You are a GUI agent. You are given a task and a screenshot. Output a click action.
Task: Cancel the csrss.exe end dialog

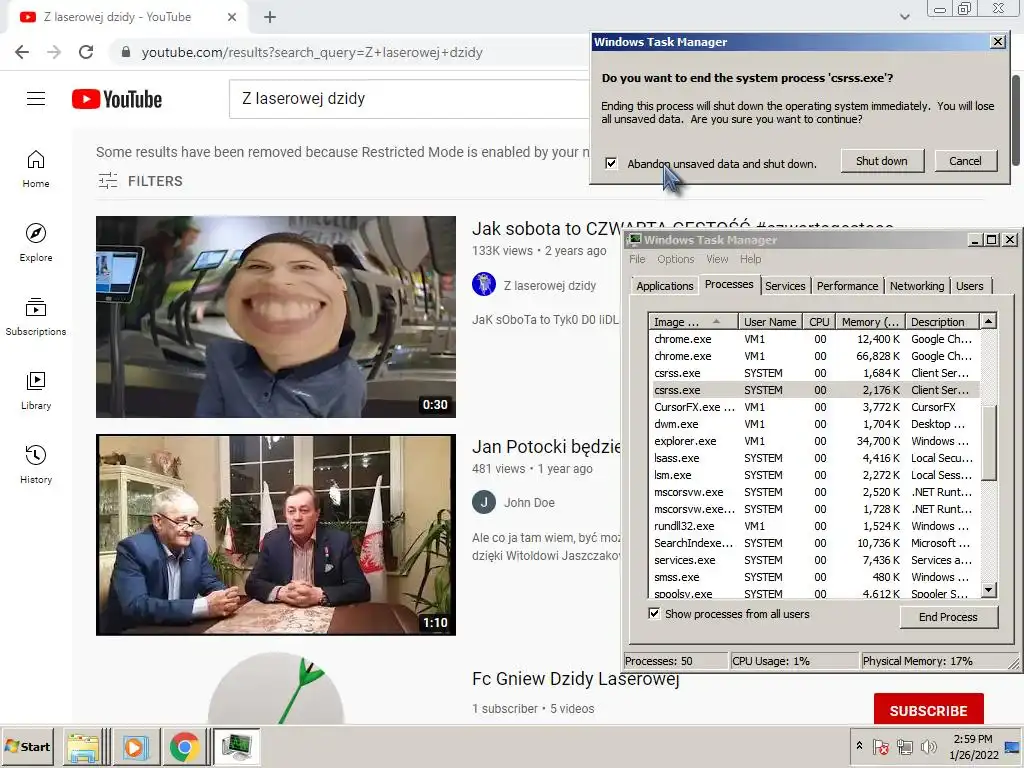point(965,161)
